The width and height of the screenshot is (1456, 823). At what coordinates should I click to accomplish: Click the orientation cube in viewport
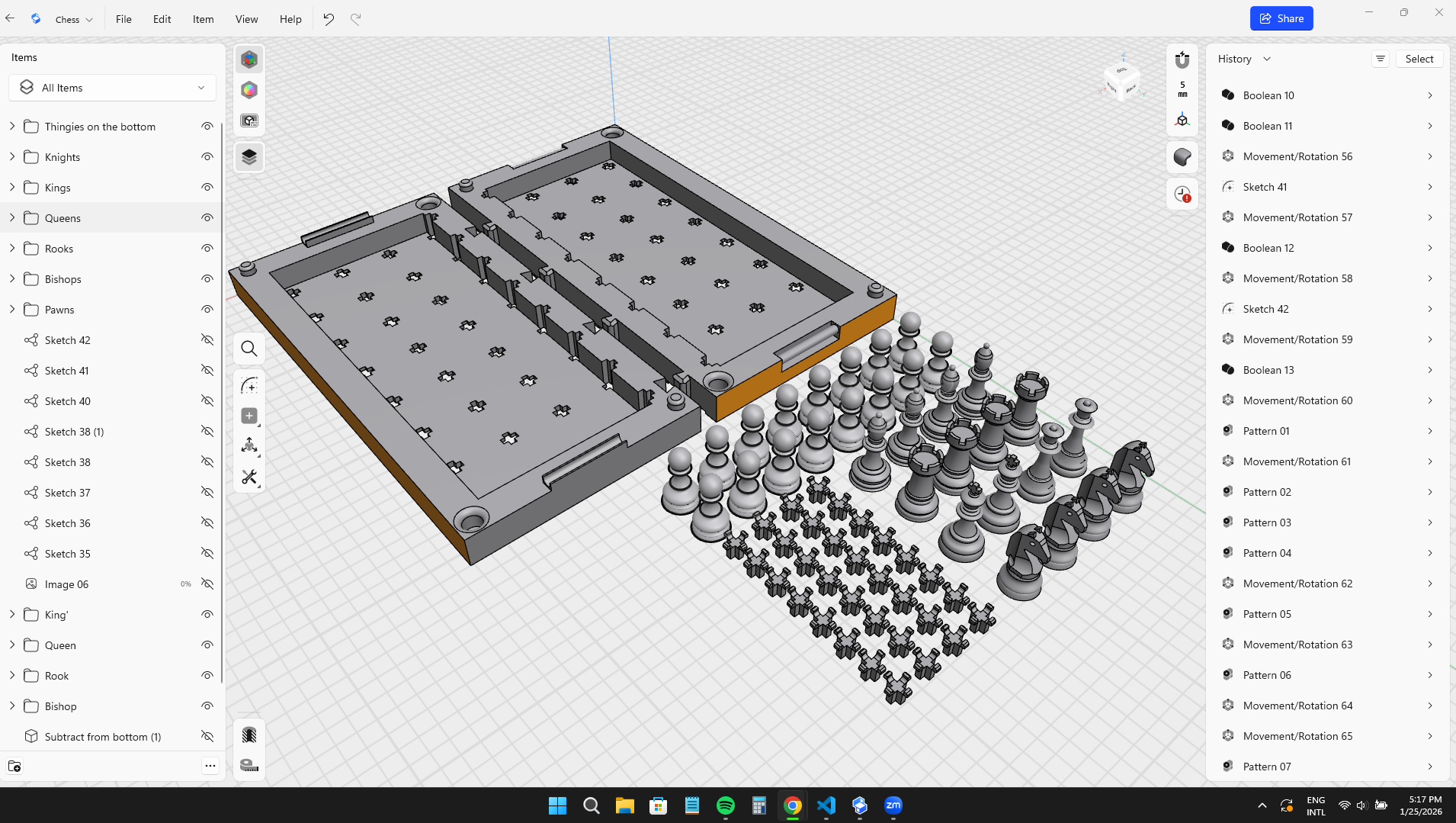tap(1122, 80)
